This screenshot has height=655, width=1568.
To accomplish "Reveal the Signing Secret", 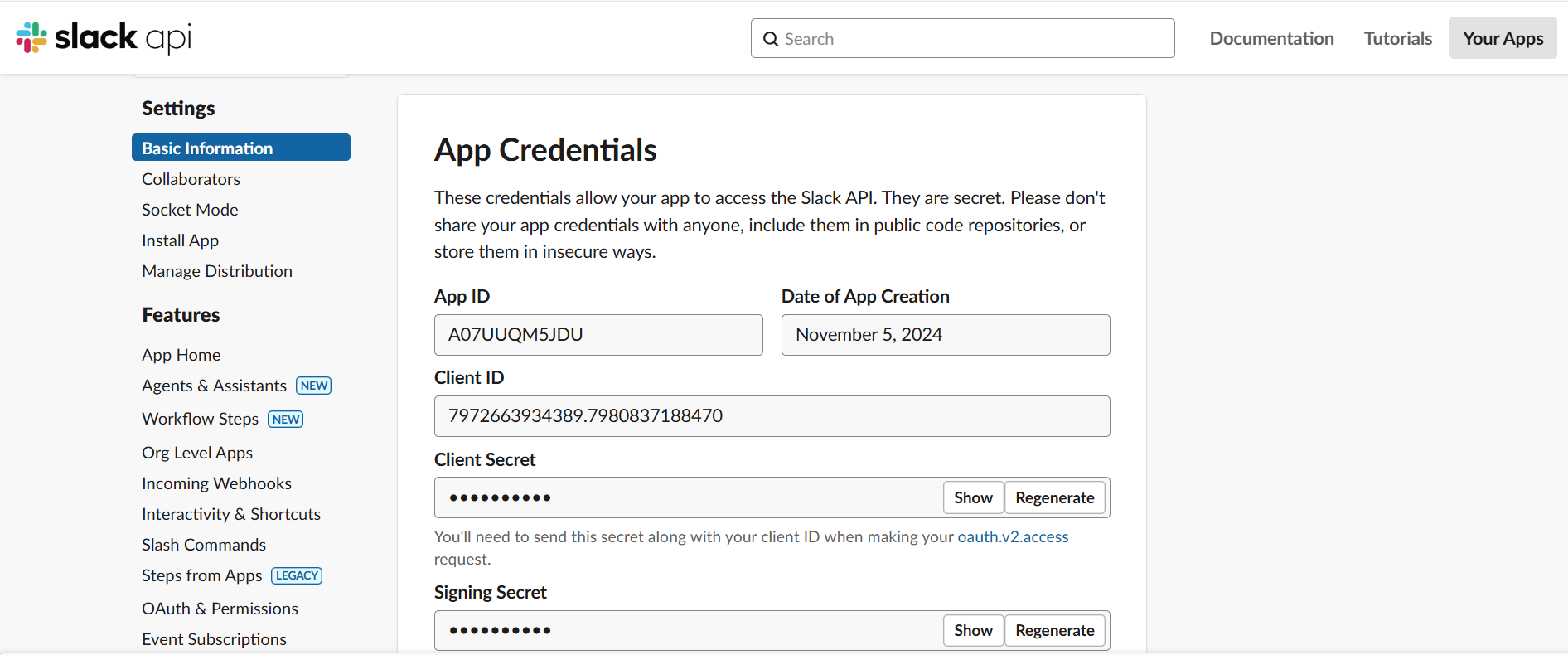I will click(973, 630).
